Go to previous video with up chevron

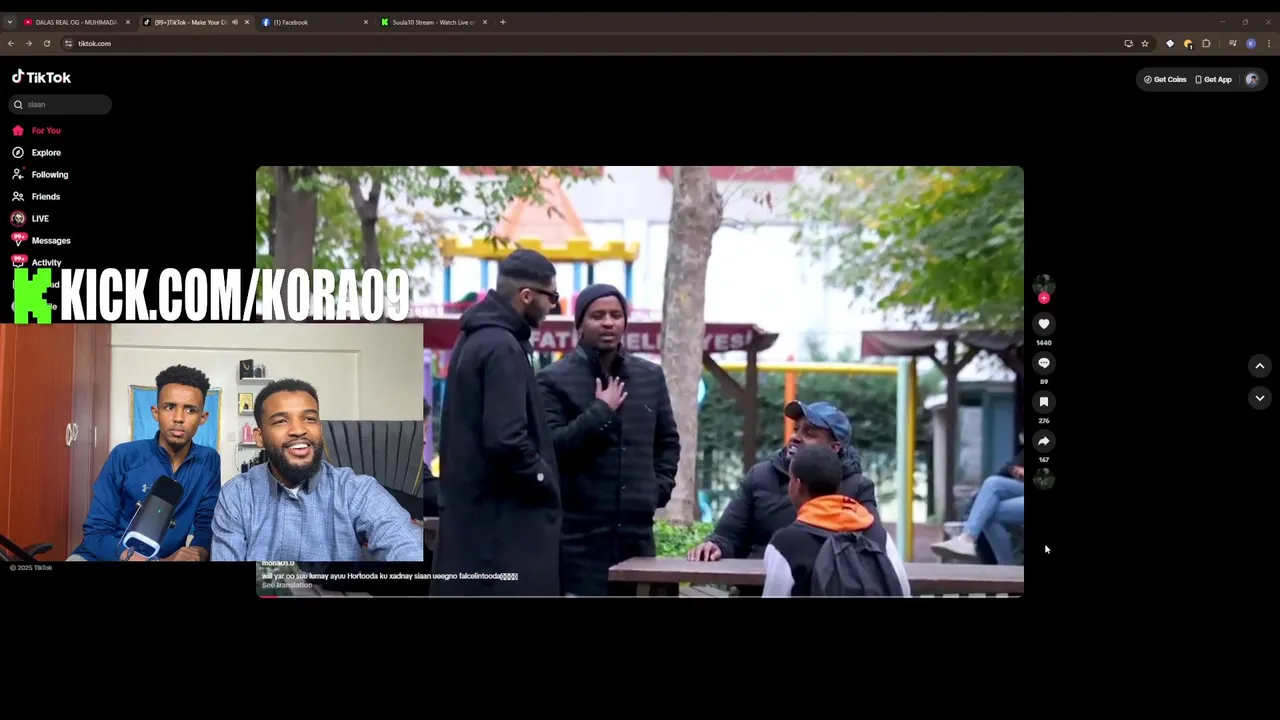[x=1260, y=366]
